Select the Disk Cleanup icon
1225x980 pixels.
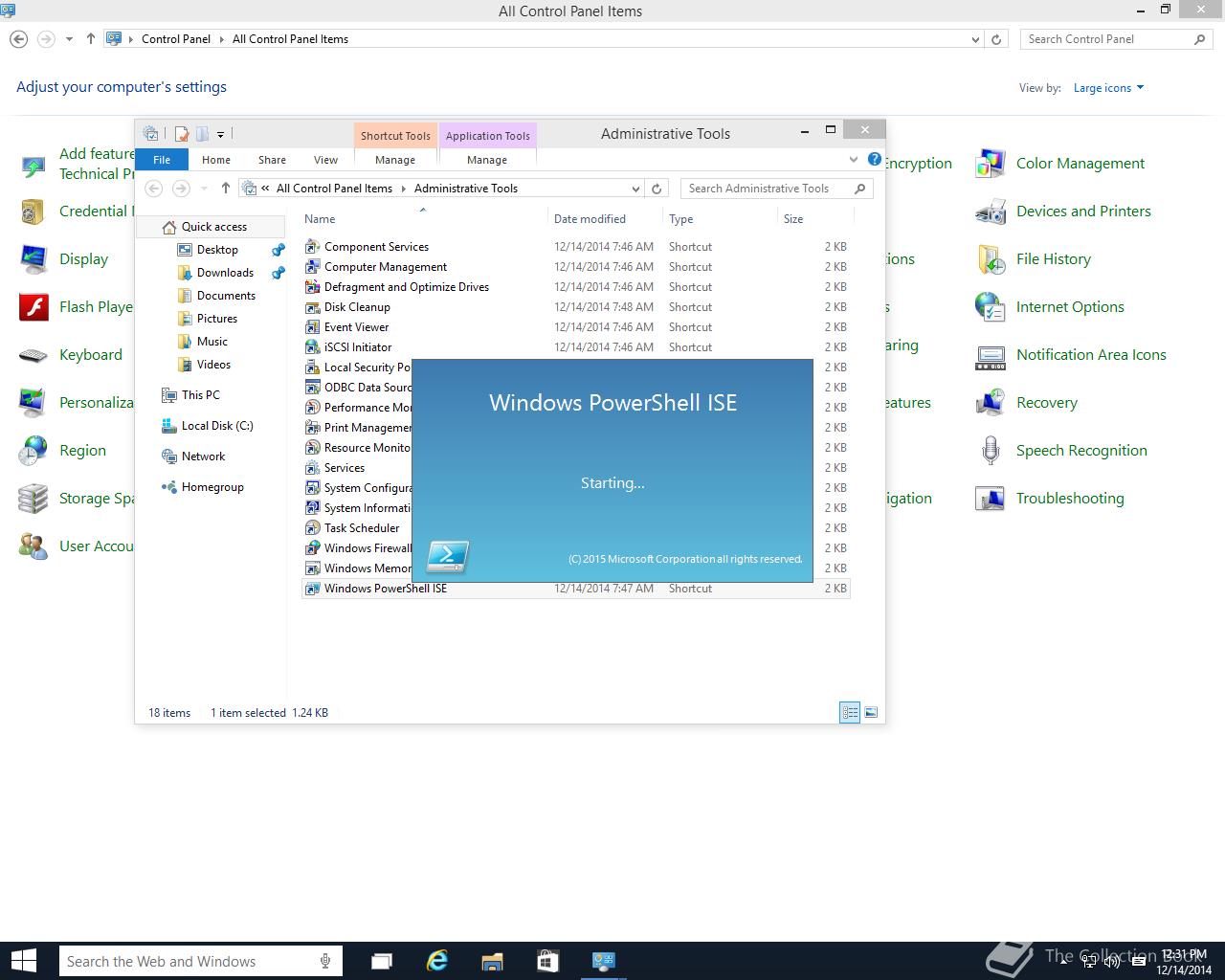coord(312,307)
